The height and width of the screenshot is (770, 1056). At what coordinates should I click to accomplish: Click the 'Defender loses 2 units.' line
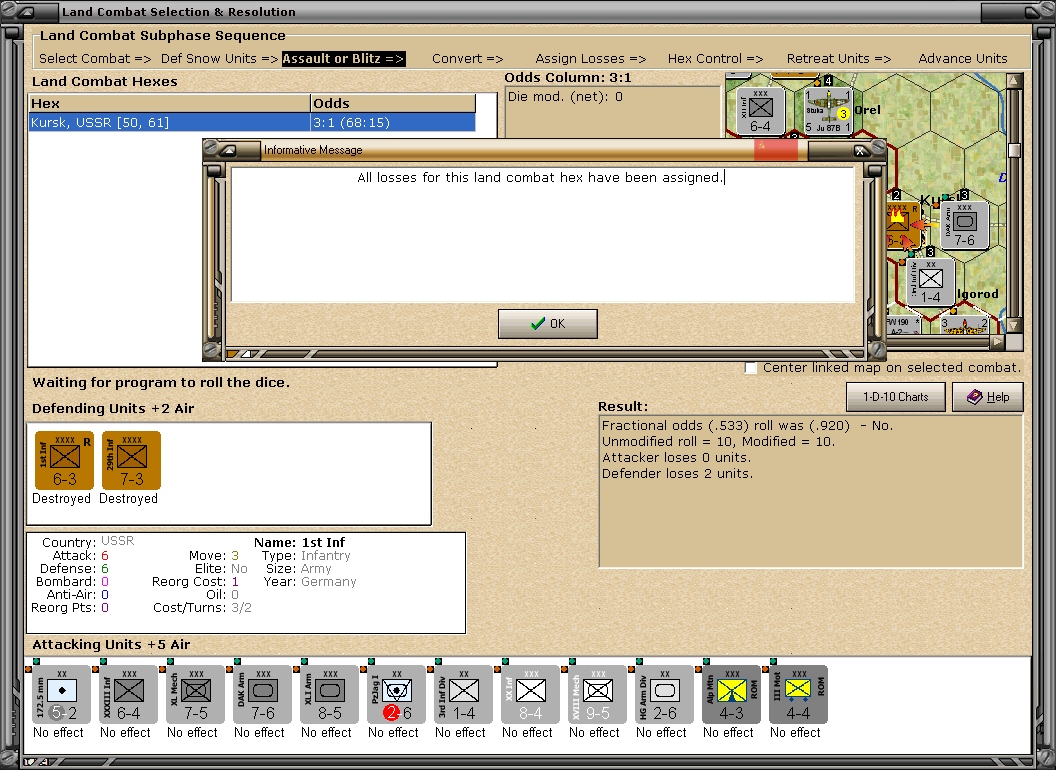point(678,474)
